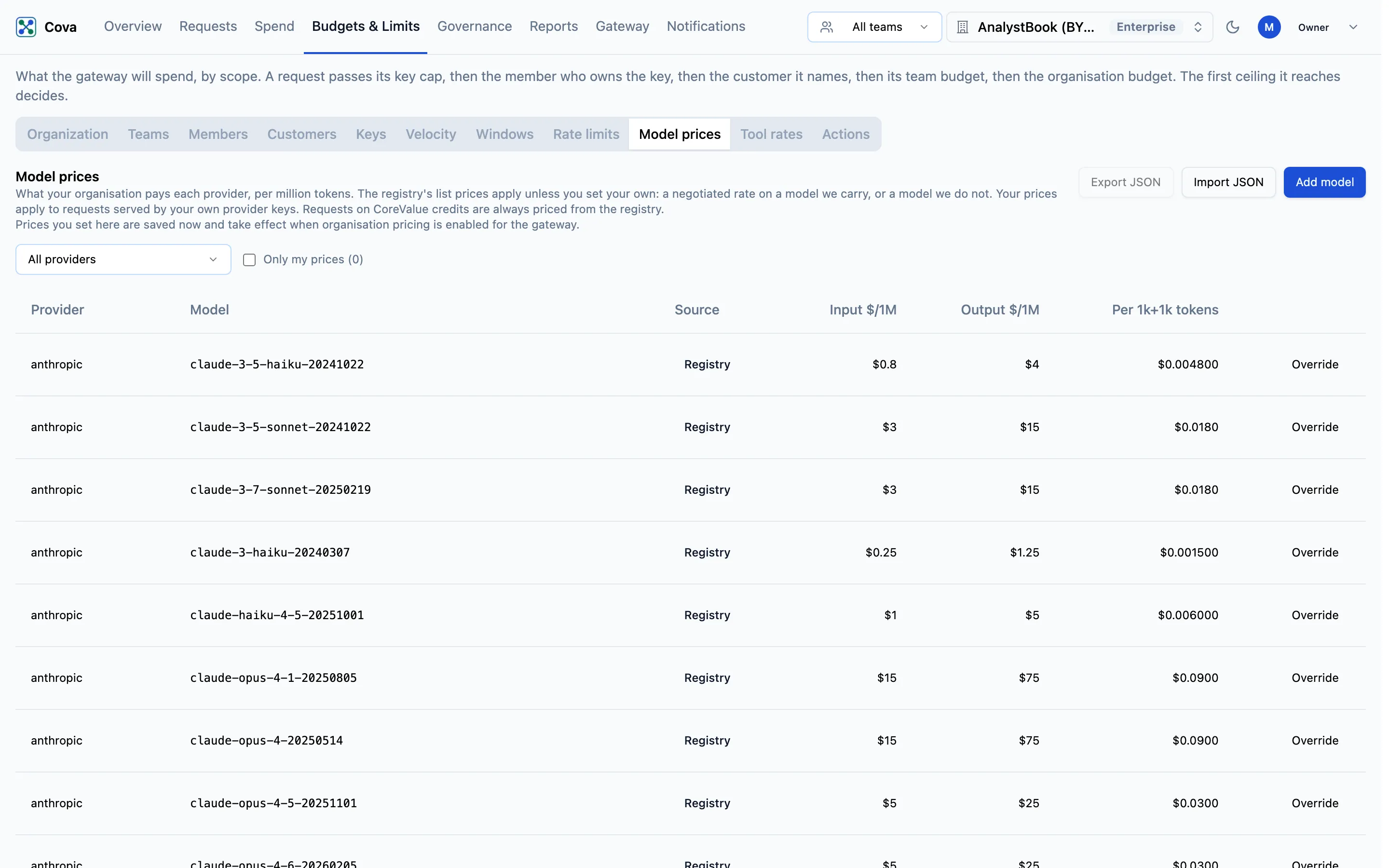Override price for claude-3-5-haiku-20241022
This screenshot has height=868, width=1389.
click(1315, 365)
